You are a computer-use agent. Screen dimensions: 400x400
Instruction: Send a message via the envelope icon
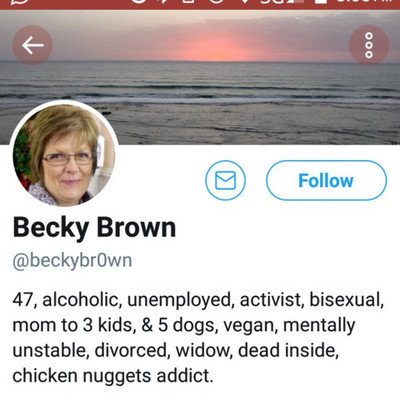(225, 180)
